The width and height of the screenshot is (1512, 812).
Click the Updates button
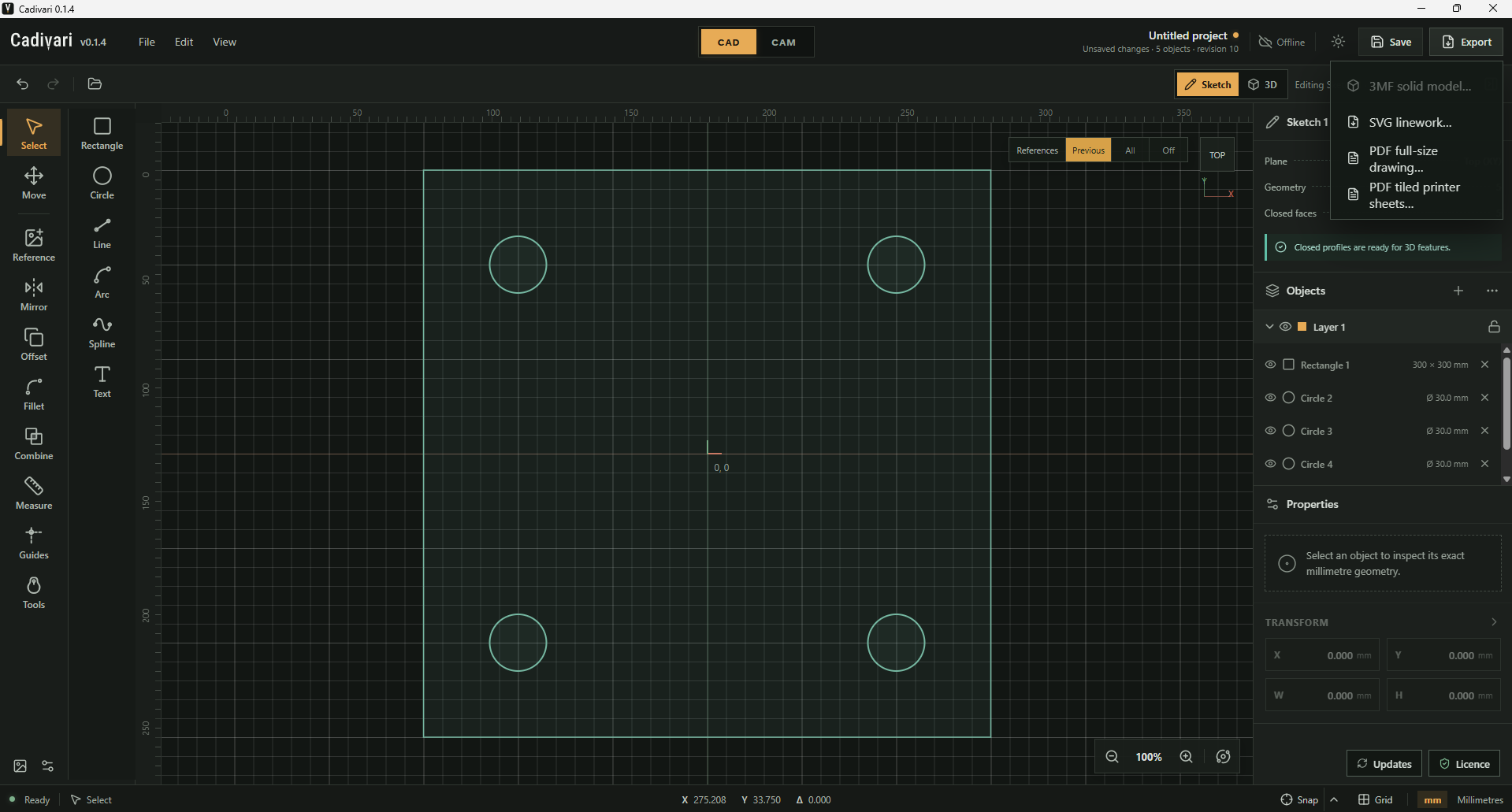point(1384,764)
